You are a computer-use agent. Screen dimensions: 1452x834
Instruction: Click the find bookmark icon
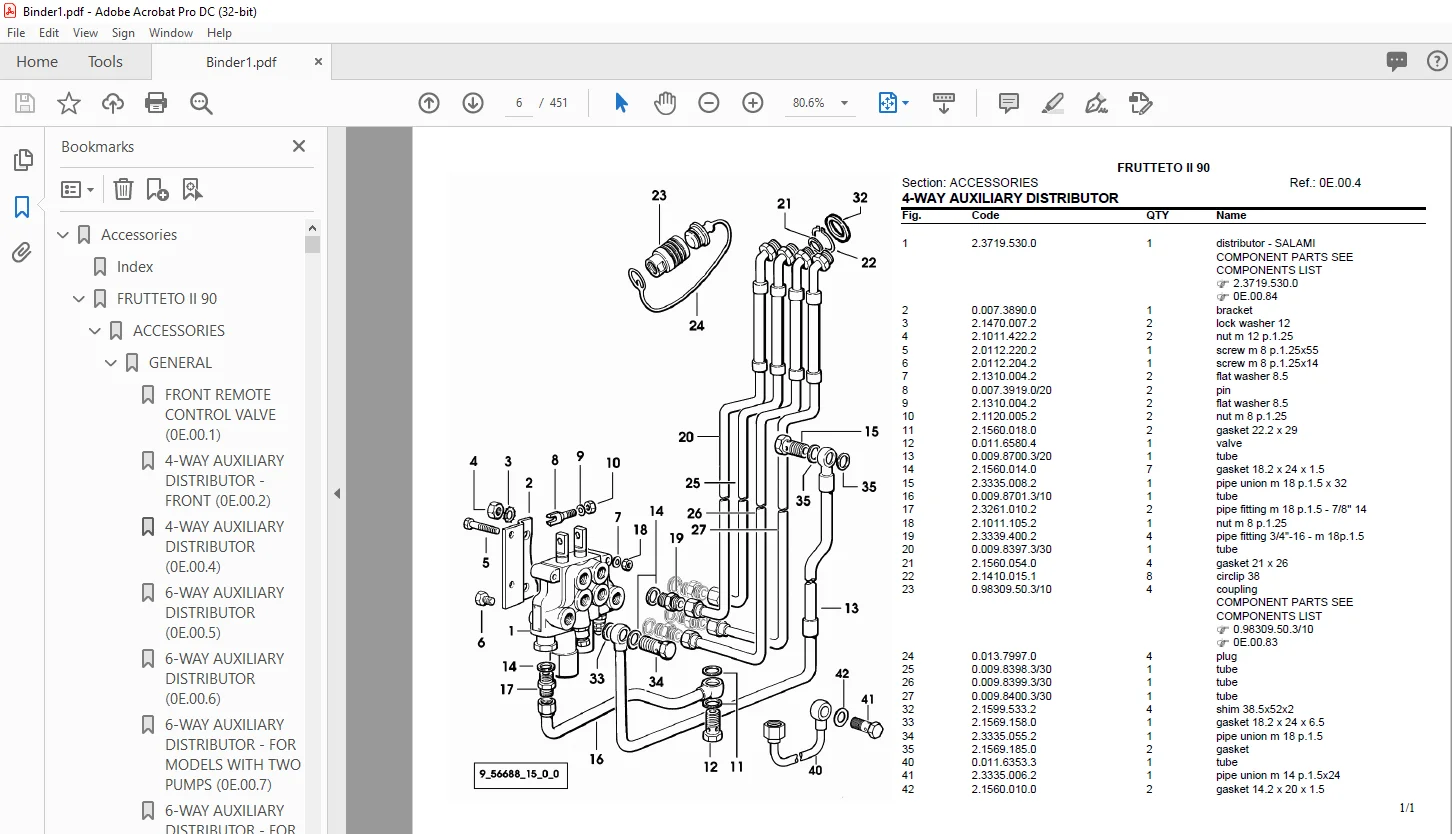point(193,189)
